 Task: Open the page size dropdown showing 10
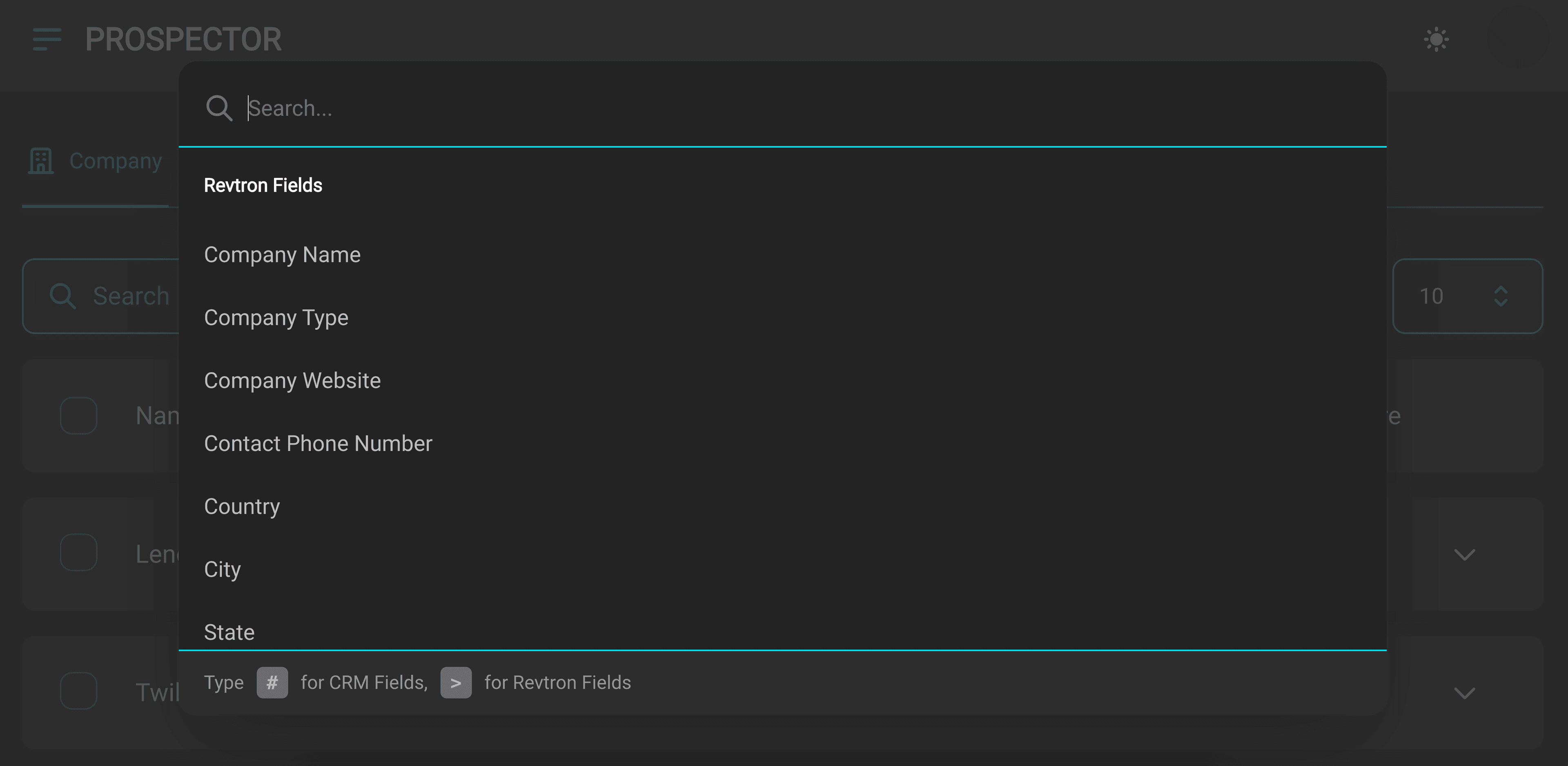pos(1467,297)
